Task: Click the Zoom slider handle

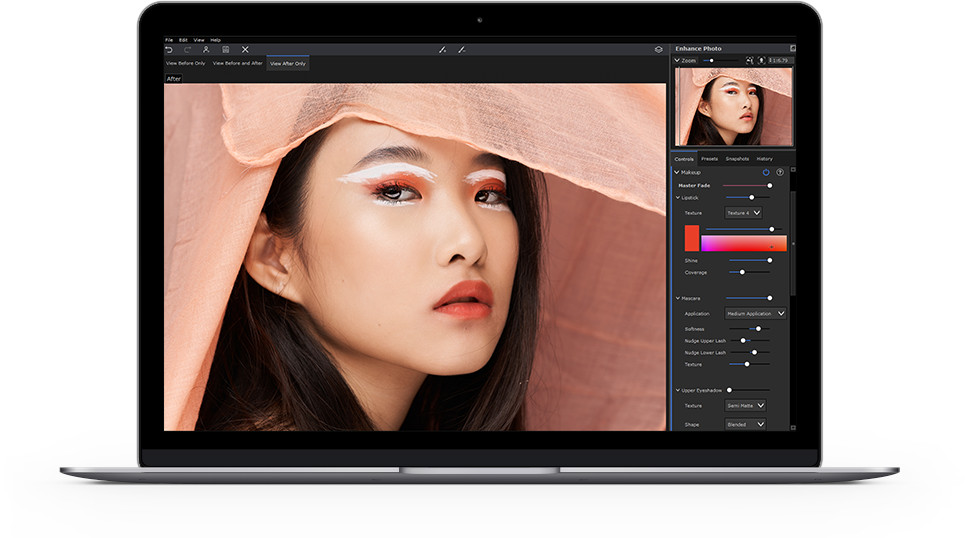Action: click(x=712, y=61)
